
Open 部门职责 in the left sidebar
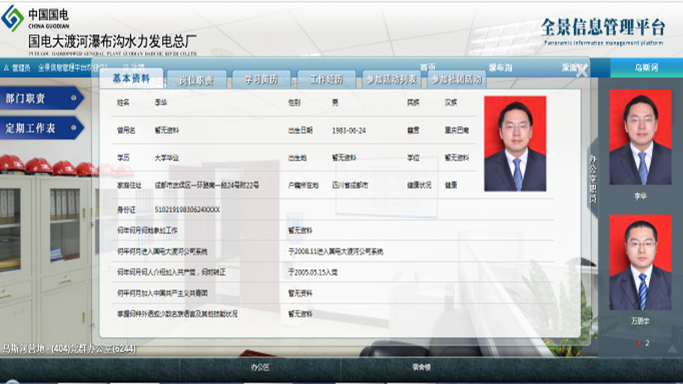[x=41, y=98]
